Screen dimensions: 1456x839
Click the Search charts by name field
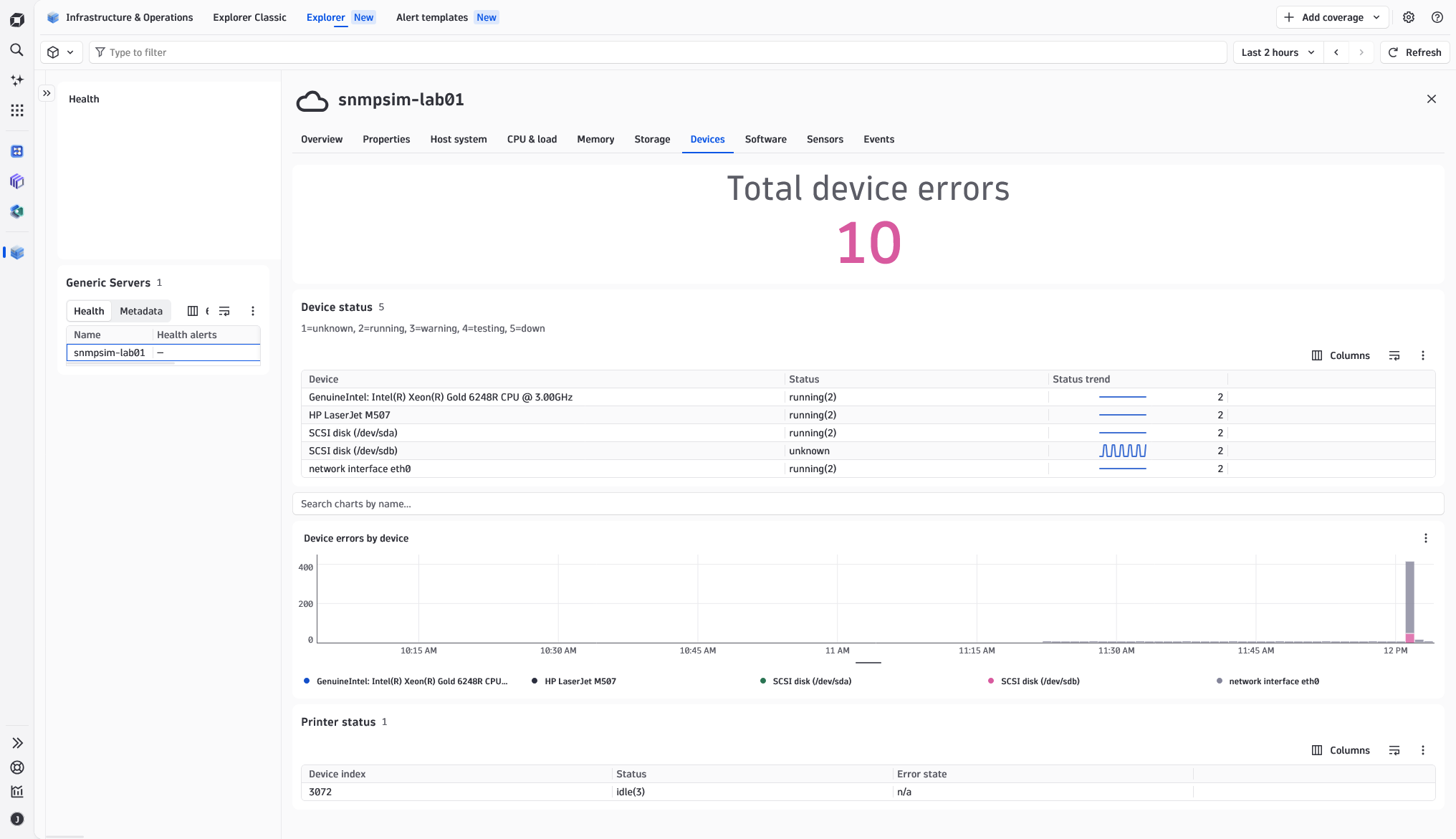[x=868, y=504]
